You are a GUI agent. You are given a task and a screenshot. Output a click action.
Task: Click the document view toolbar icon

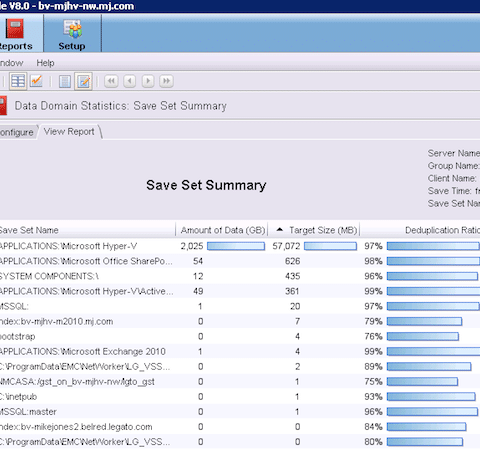(65, 81)
